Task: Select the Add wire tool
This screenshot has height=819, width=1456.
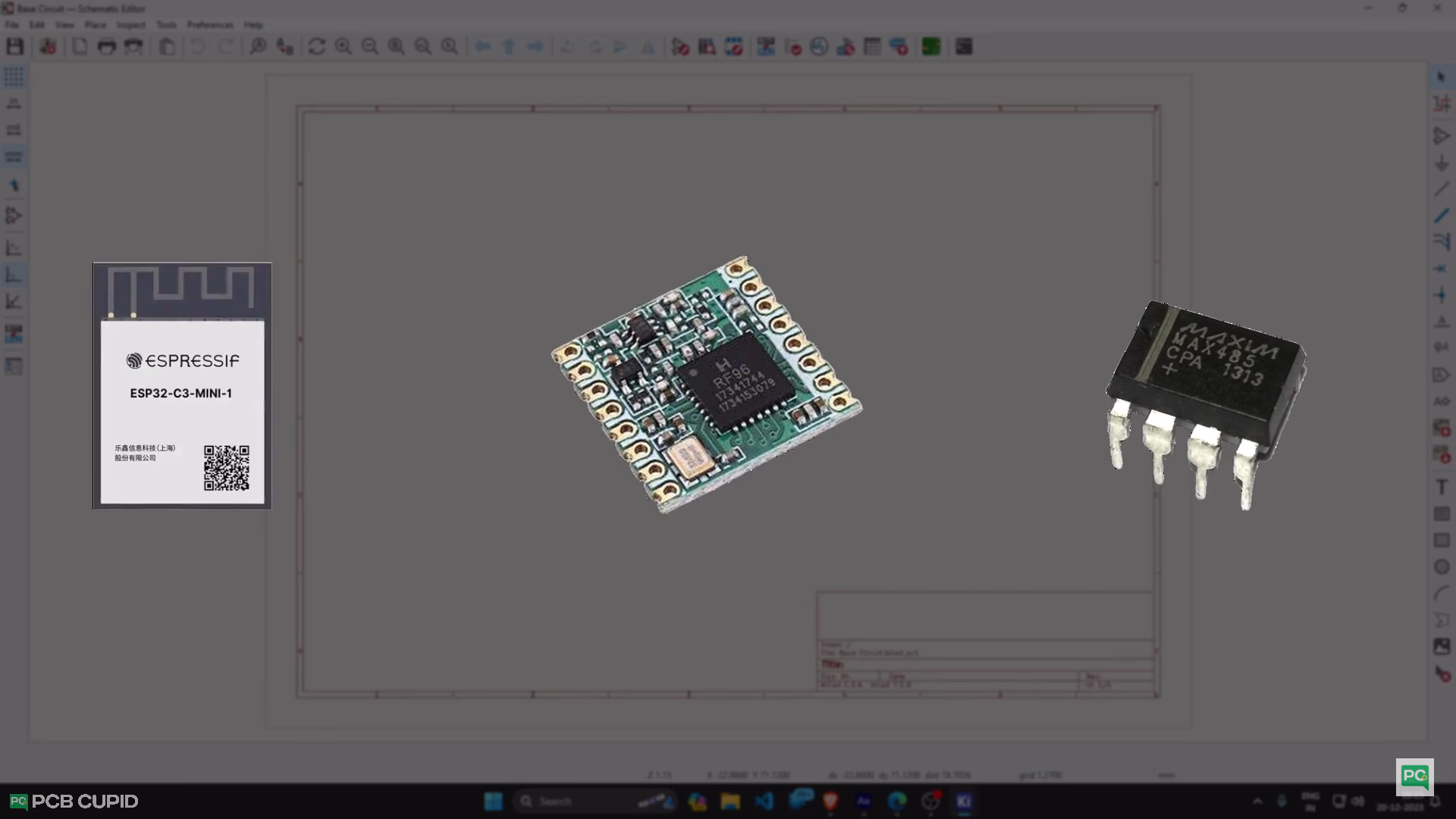Action: 1442,190
